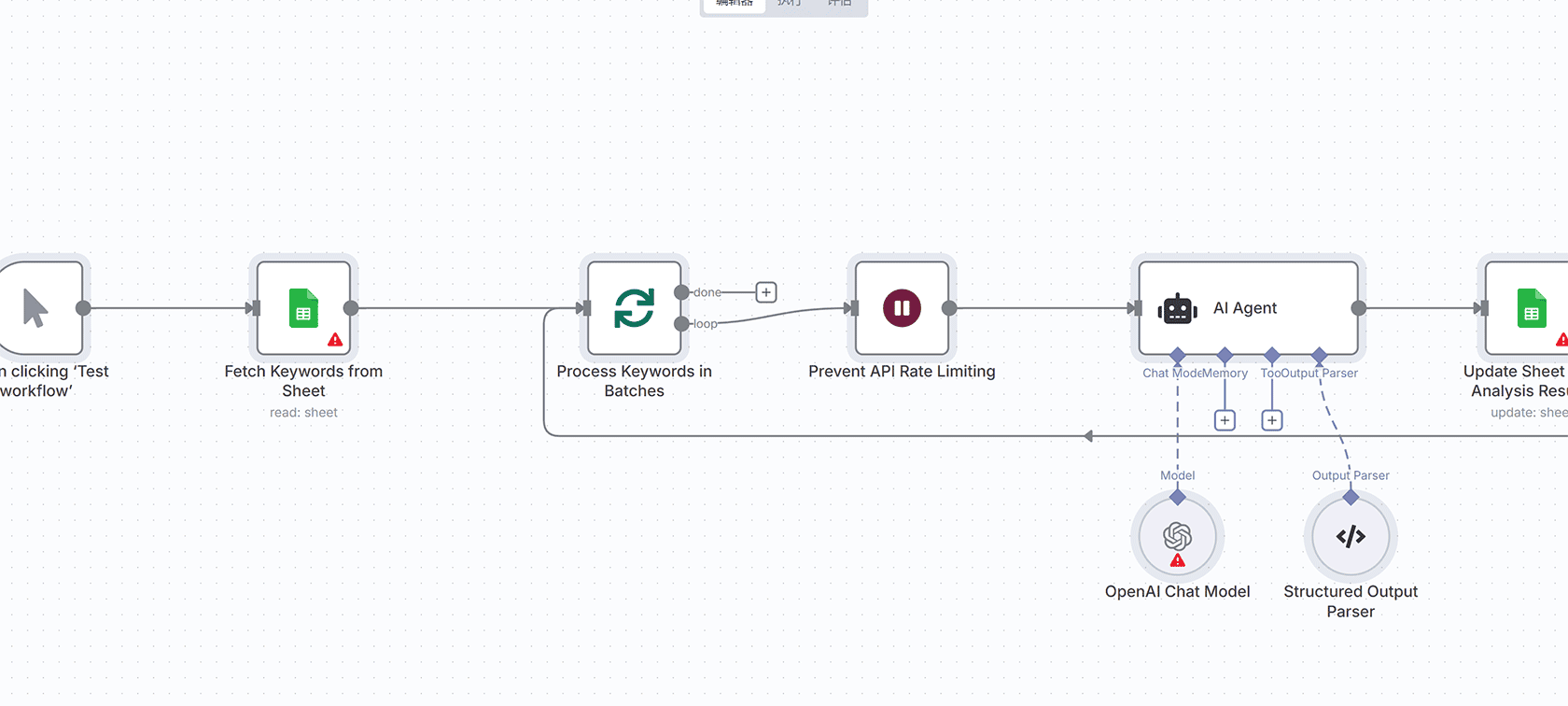Switch to the 编辑器 editor tab
1568x706 pixels.
tap(735, 4)
